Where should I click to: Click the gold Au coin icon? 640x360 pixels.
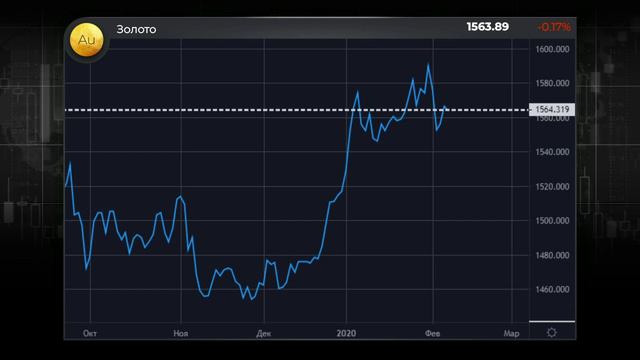click(x=86, y=40)
